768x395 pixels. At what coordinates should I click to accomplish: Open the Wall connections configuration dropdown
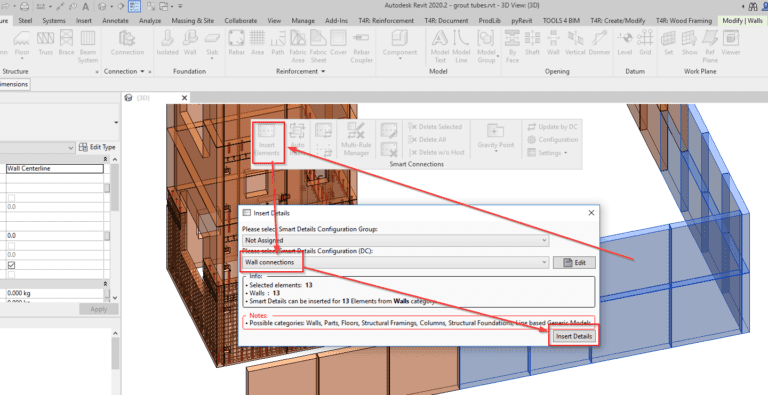(396, 262)
